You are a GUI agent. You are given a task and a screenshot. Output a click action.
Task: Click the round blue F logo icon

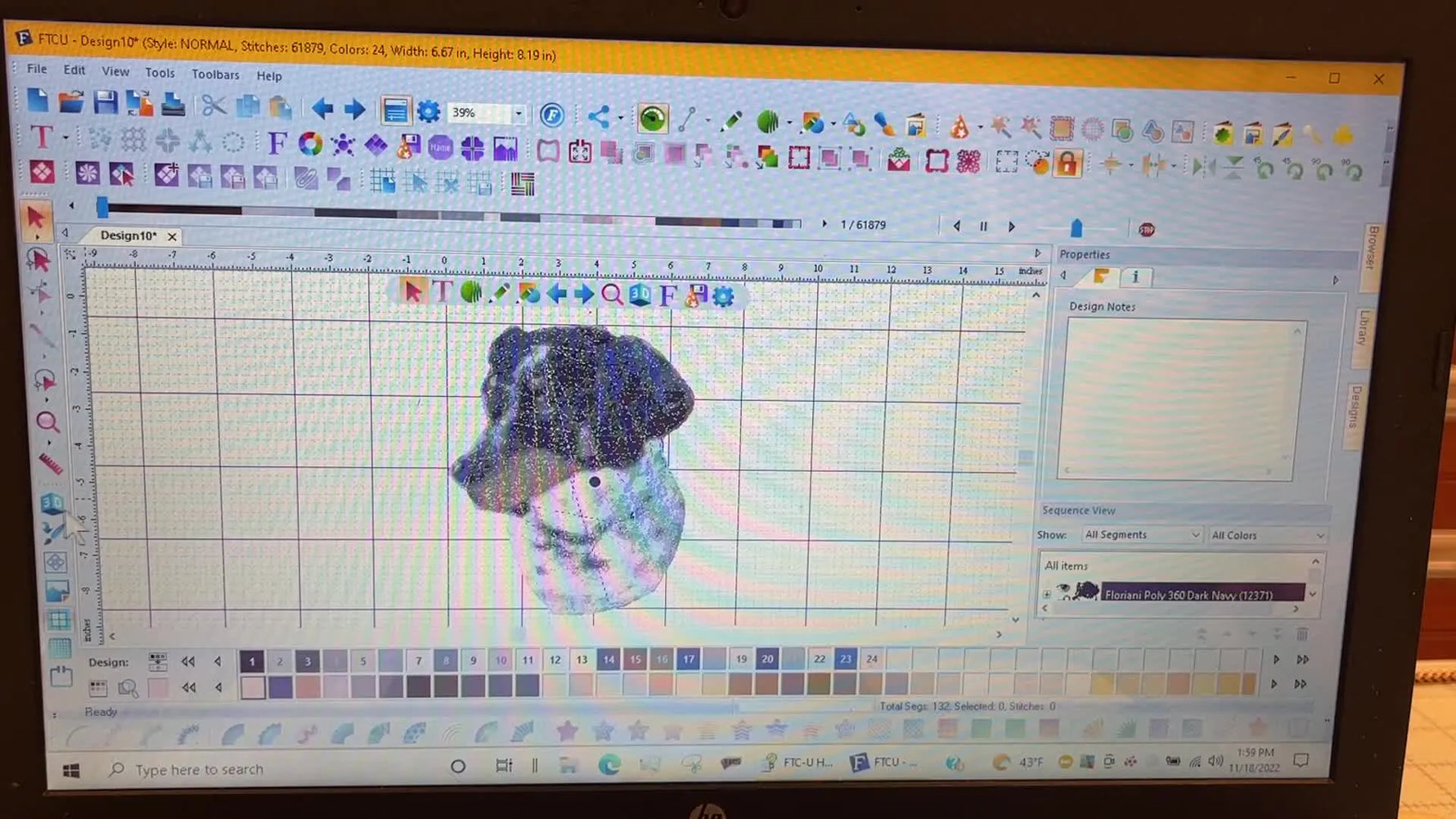[552, 115]
